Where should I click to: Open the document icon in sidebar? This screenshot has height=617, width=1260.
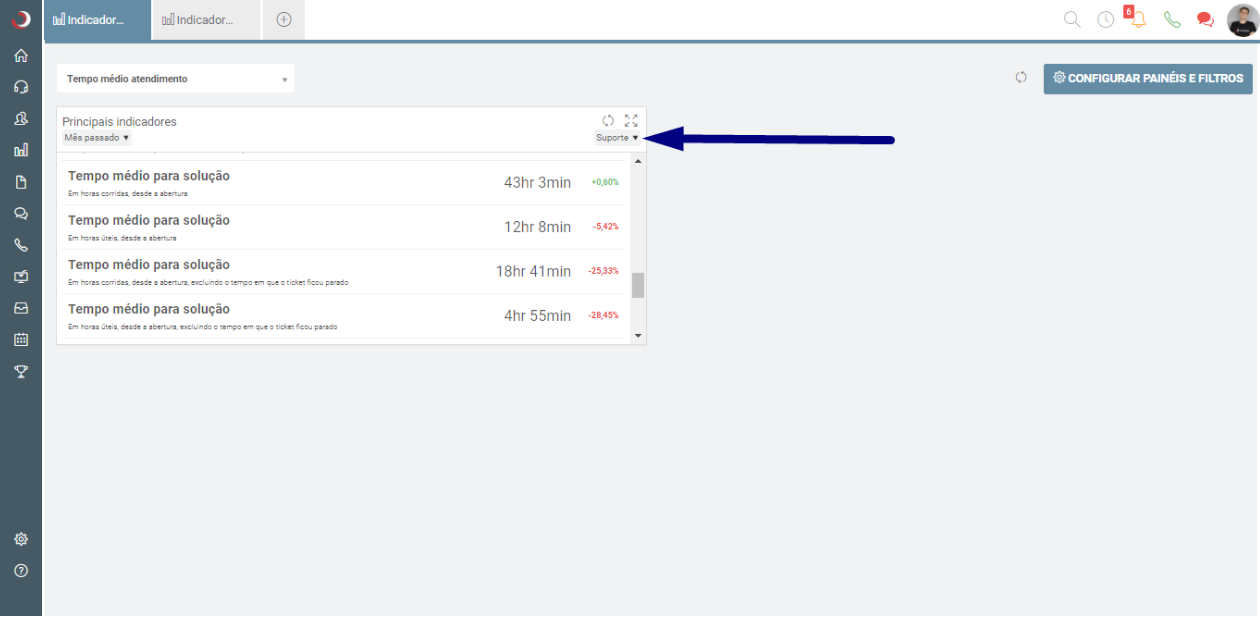(x=21, y=182)
